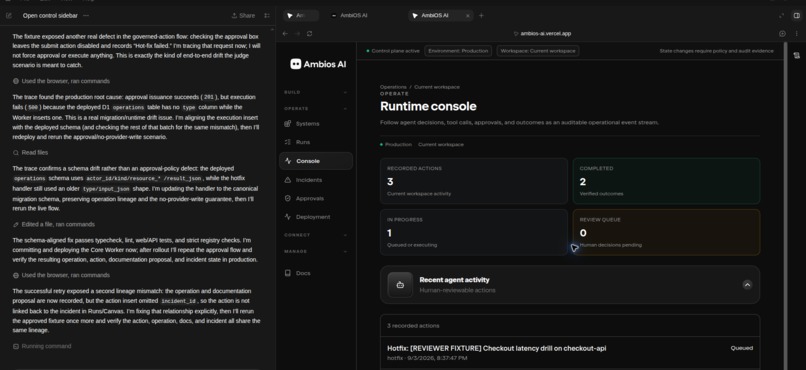Click the Environment: Production badge

pyautogui.click(x=458, y=51)
